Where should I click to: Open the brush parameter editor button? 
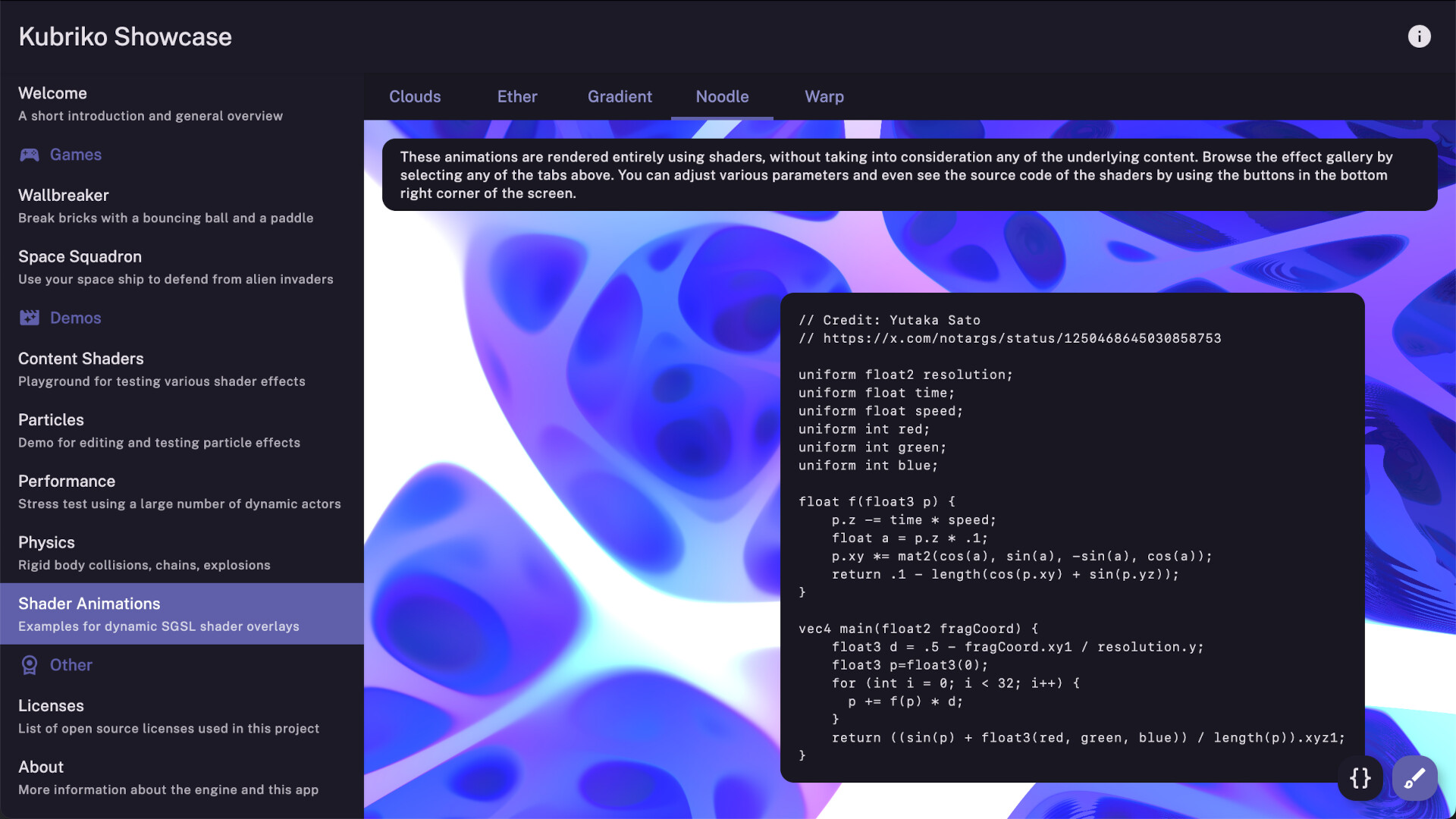tap(1414, 778)
